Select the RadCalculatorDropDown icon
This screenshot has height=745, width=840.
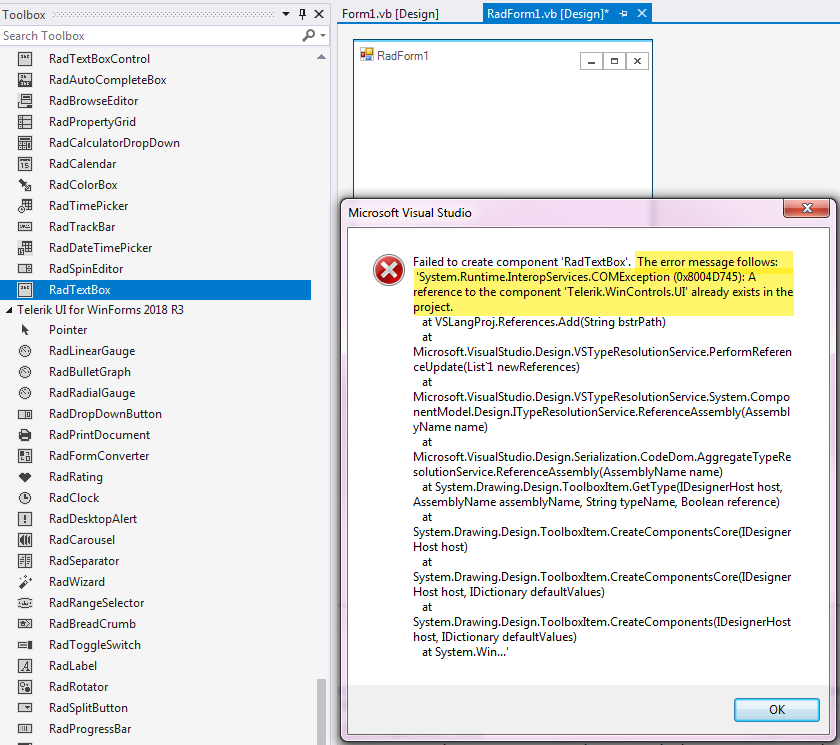(25, 143)
